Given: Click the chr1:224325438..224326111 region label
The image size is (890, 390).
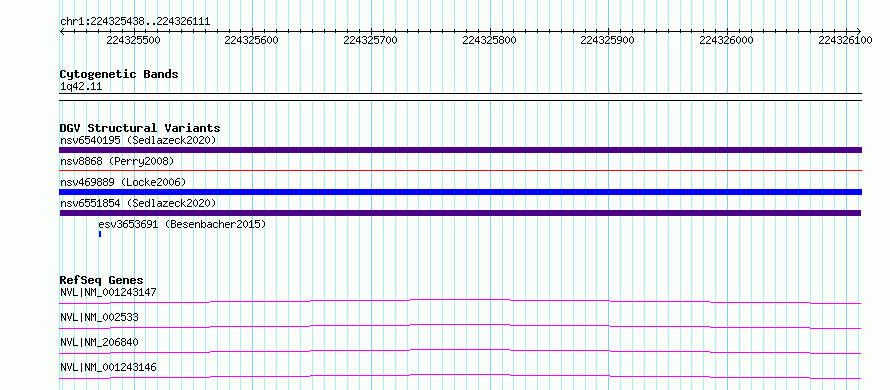Looking at the screenshot, I should coord(135,21).
